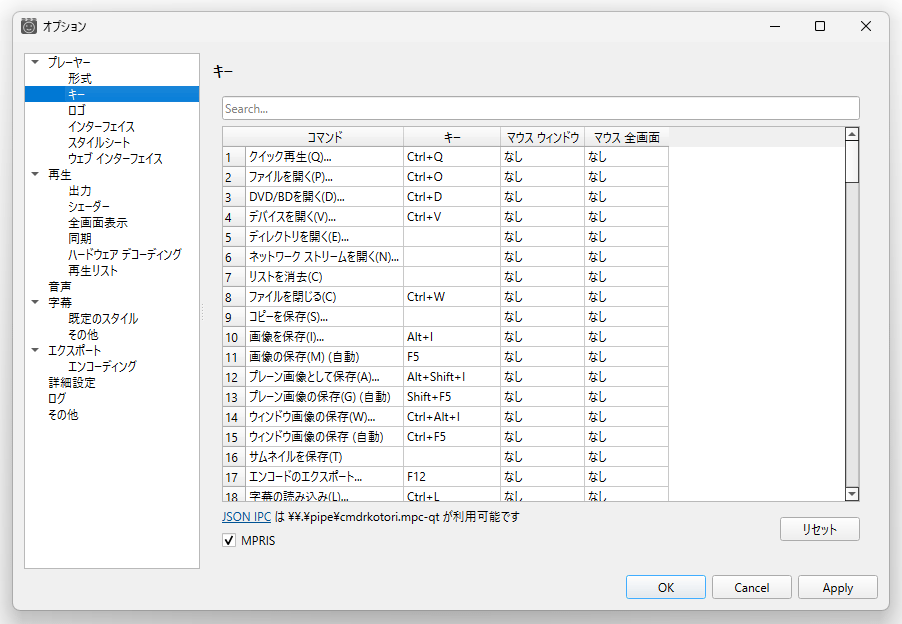The image size is (902, 624).
Task: Toggle the MPRIS checkbox
Action: pos(229,541)
